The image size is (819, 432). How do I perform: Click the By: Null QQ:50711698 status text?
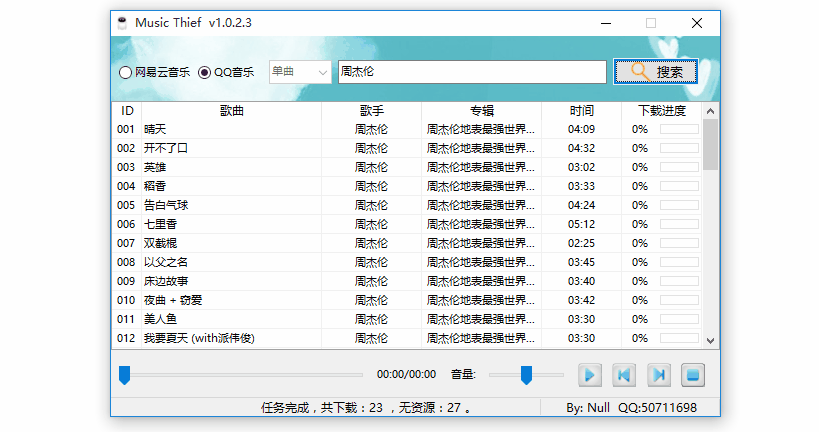click(631, 408)
